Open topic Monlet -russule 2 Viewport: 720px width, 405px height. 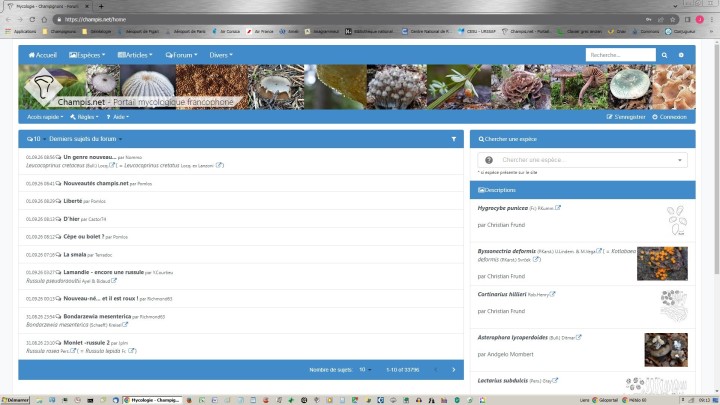coord(87,343)
